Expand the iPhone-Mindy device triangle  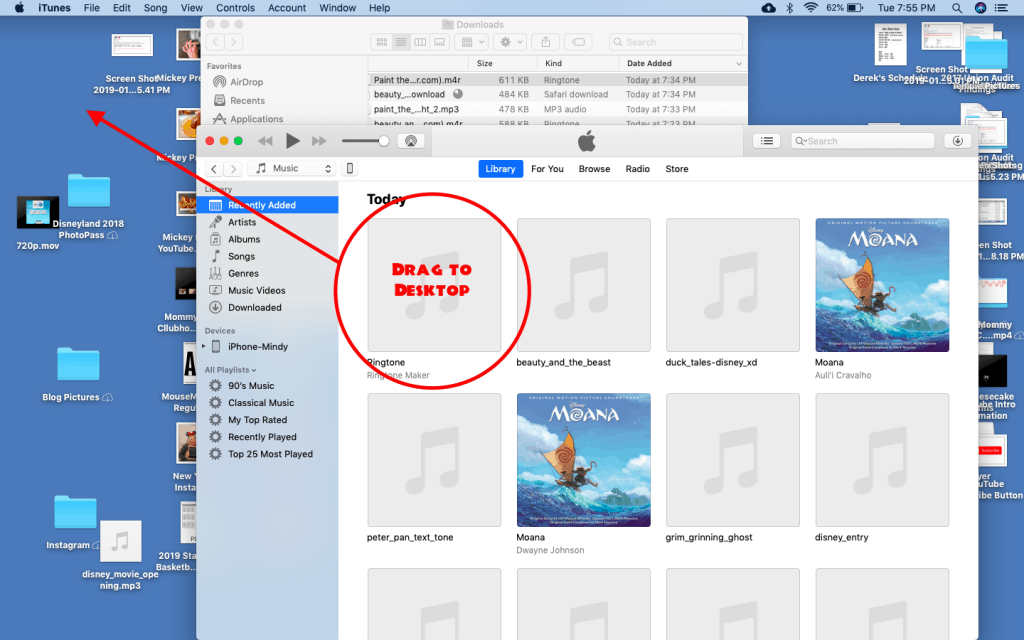[x=204, y=346]
